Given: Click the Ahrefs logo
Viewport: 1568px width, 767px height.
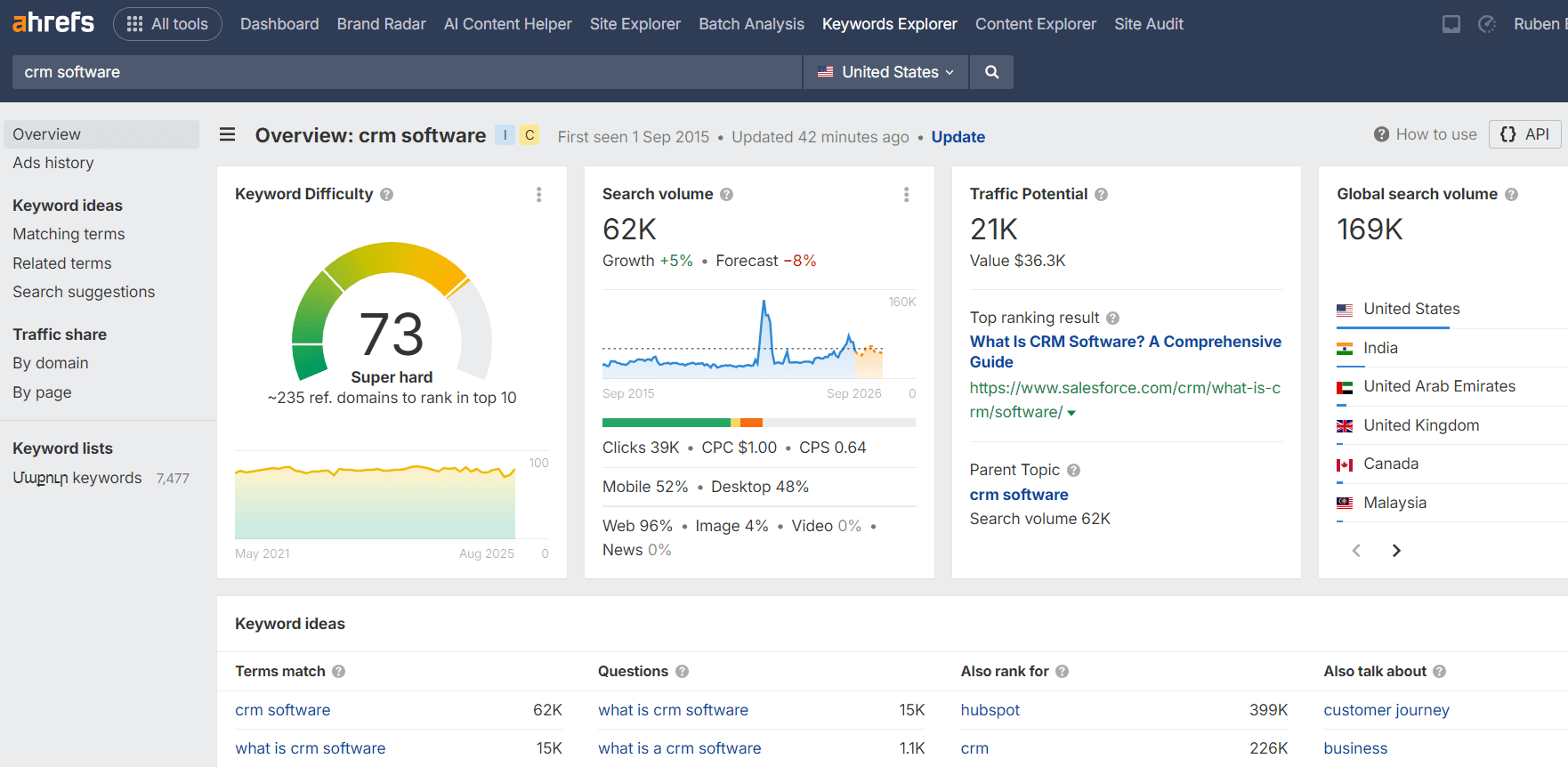Looking at the screenshot, I should (x=53, y=23).
